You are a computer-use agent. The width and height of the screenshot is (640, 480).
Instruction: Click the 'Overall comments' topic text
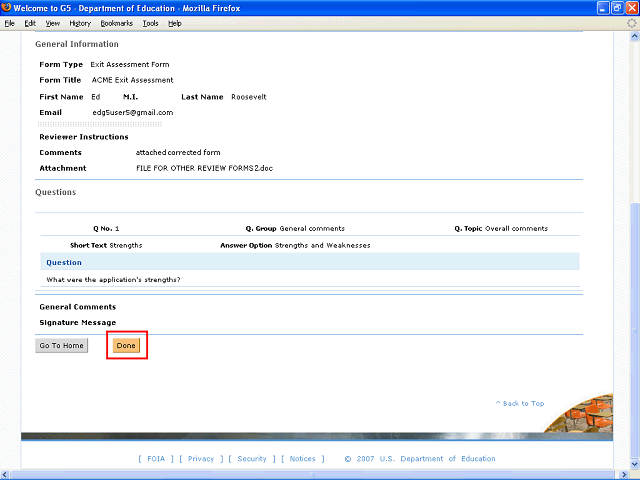[516, 229]
